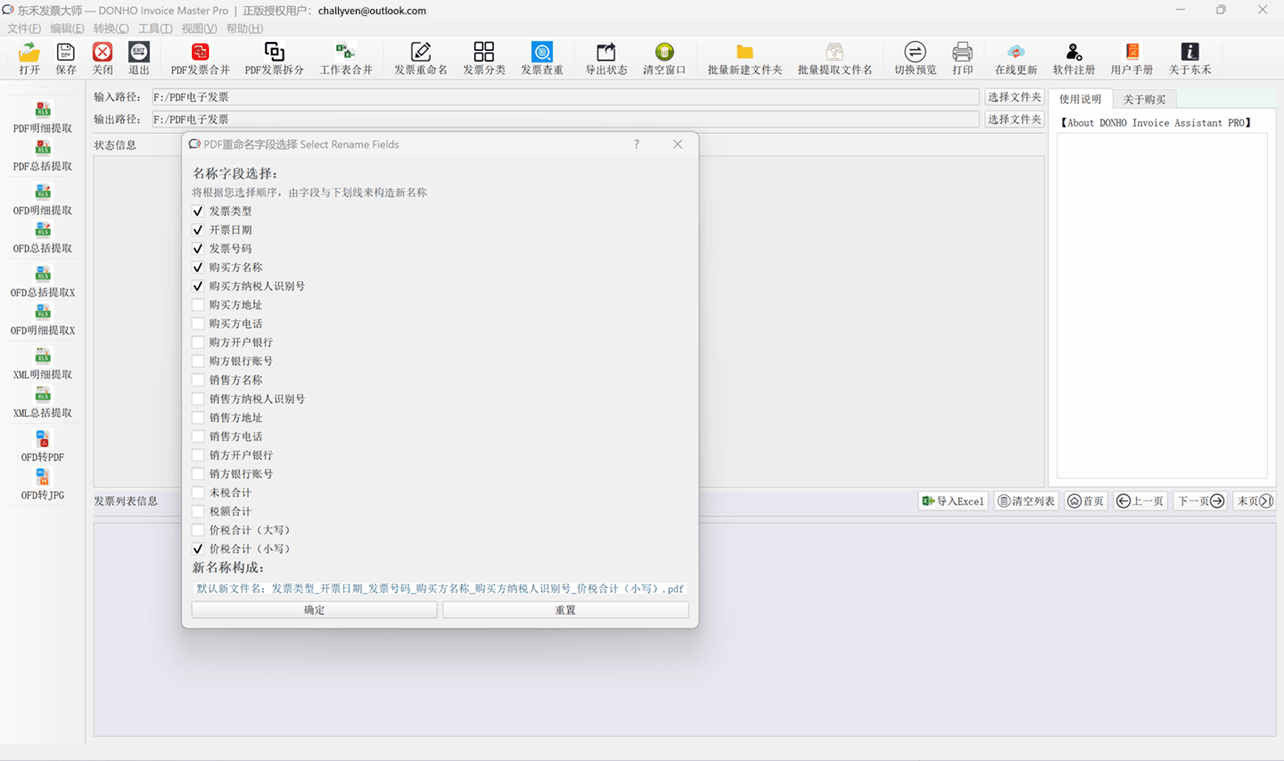
Task: Check the 购买方地址 checkbox
Action: (198, 305)
